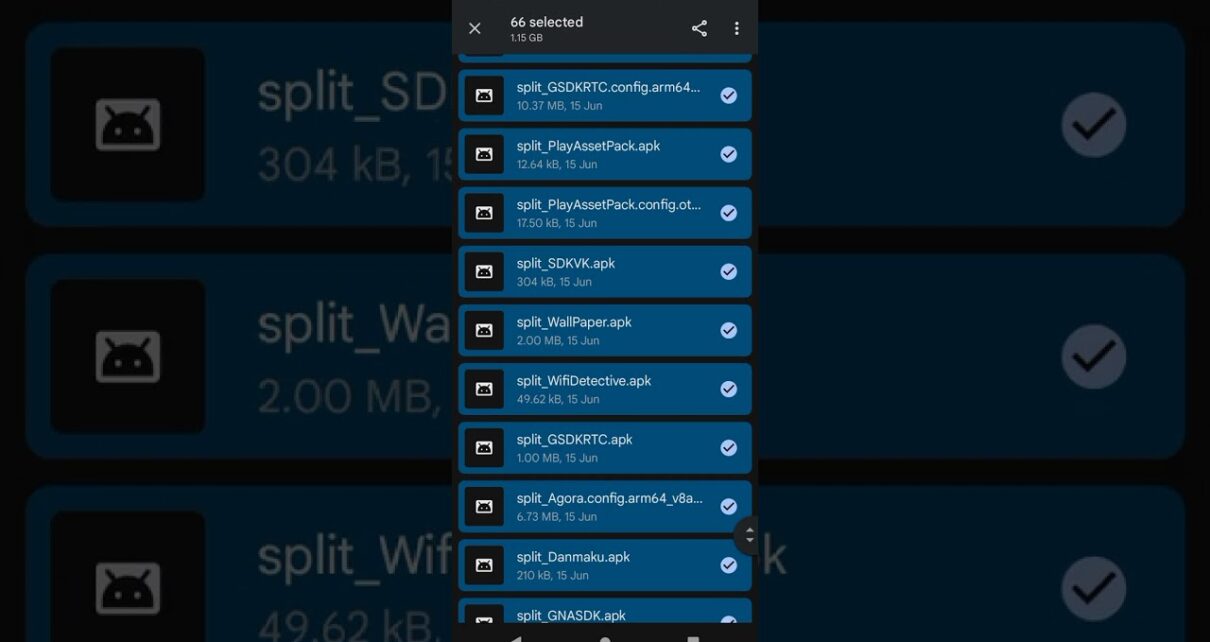Screen dimensions: 1210x642
Task: Uncheck split_PlayAssetPack.apk selection mark
Action: pyautogui.click(x=729, y=154)
